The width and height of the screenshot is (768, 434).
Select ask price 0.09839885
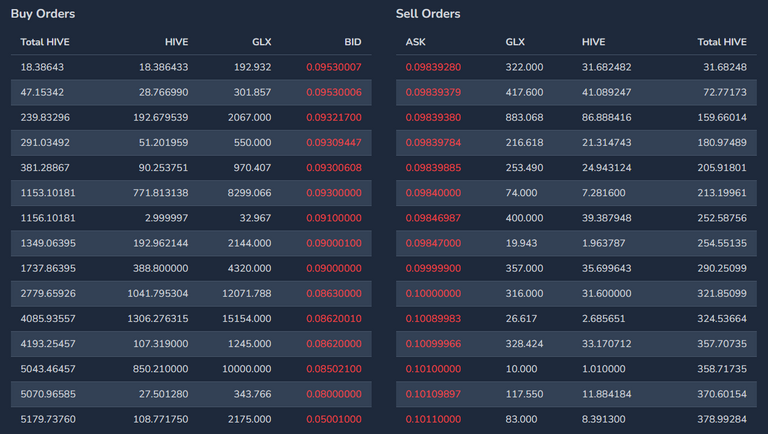[x=433, y=168]
